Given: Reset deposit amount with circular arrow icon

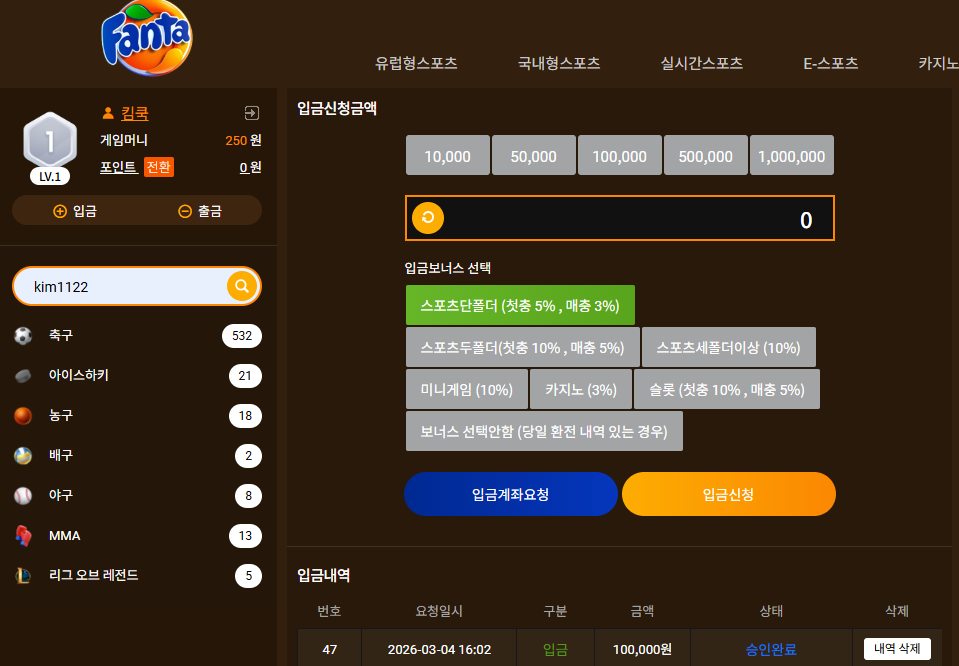Looking at the screenshot, I should tap(428, 218).
